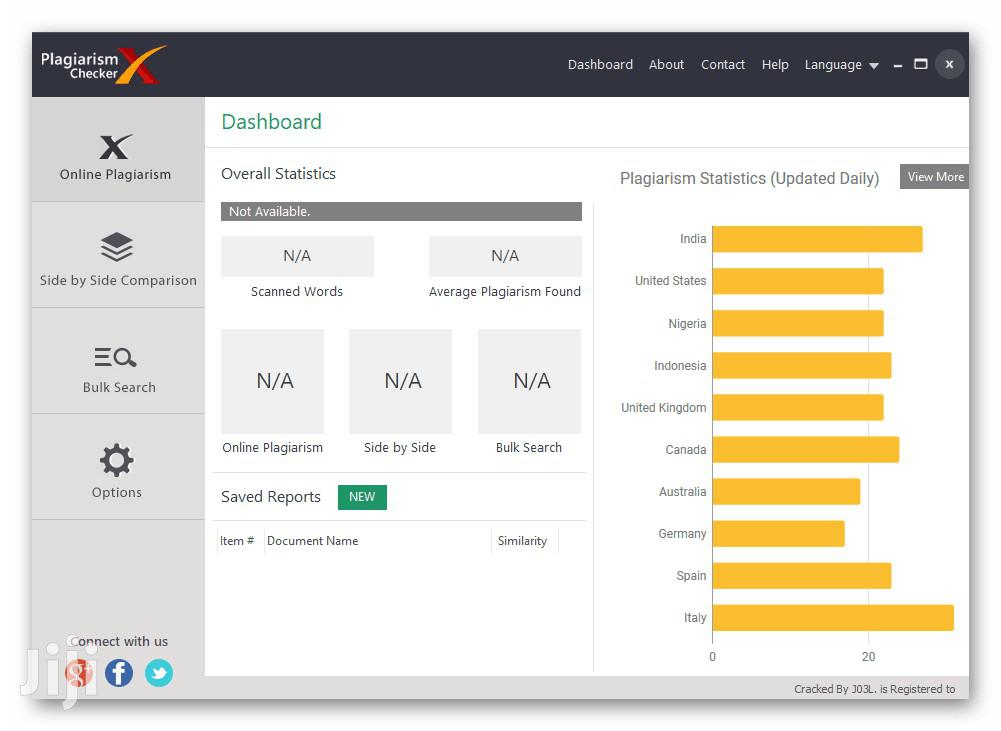
Task: Select the United Kingdom chart bar
Action: point(798,407)
